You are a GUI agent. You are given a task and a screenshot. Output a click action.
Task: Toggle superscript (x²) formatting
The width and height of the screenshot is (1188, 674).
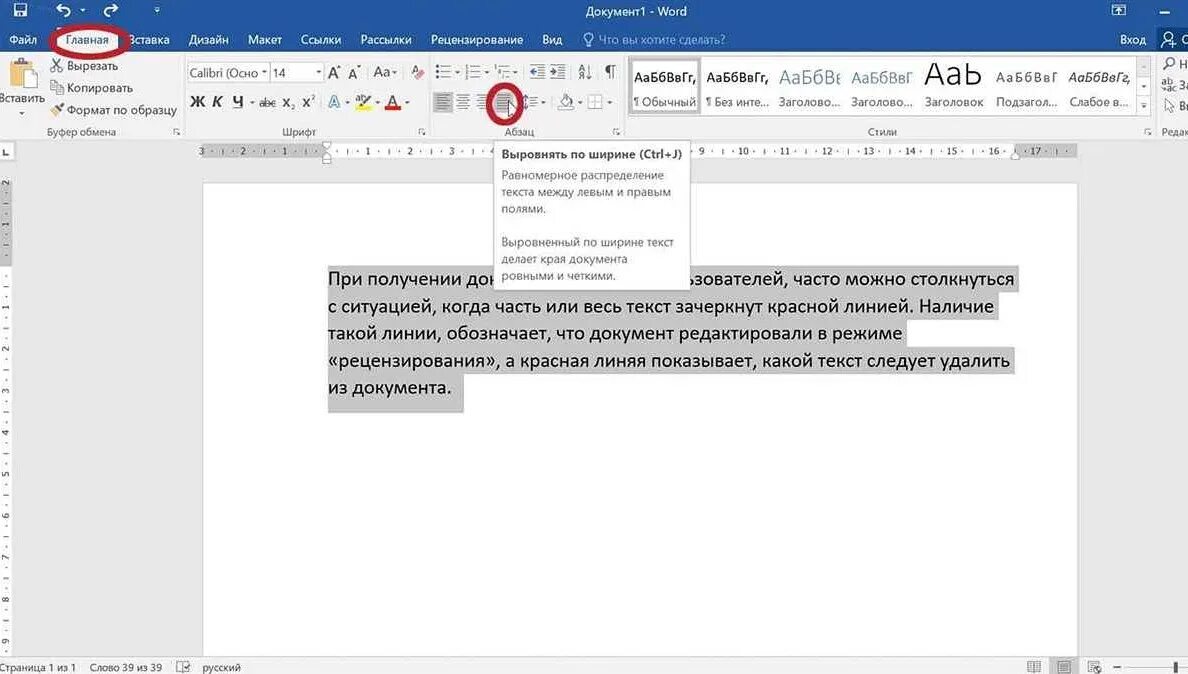click(308, 101)
